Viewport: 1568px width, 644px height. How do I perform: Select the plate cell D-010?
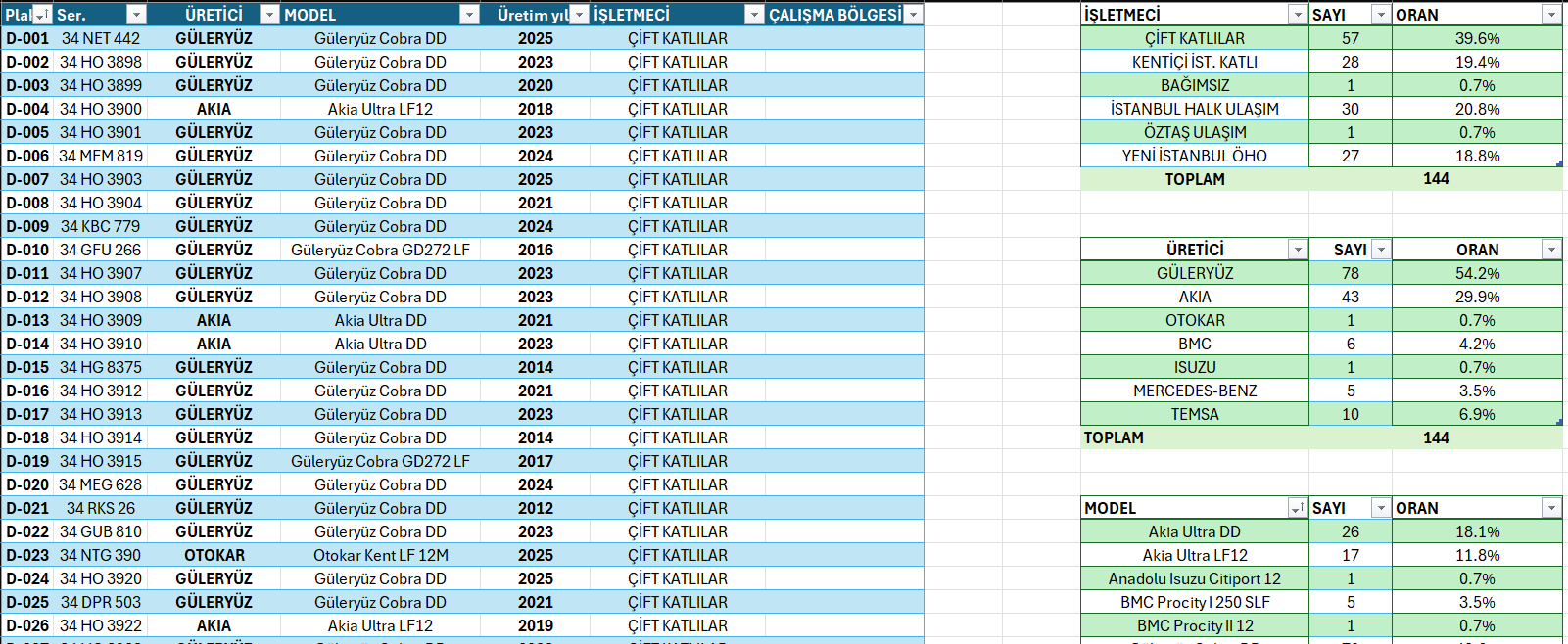(x=27, y=250)
